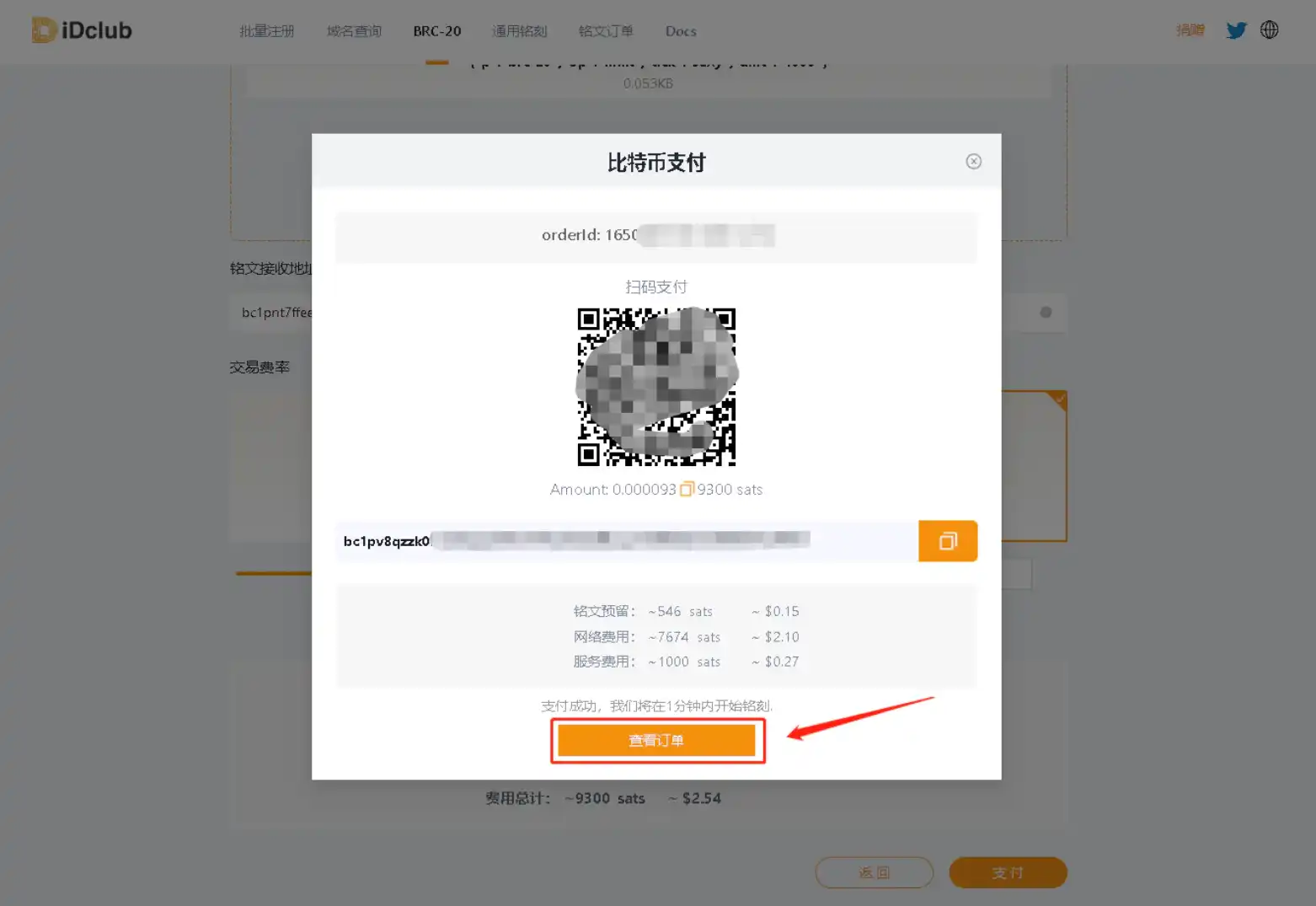Open Twitter via the bird icon

coord(1236,29)
